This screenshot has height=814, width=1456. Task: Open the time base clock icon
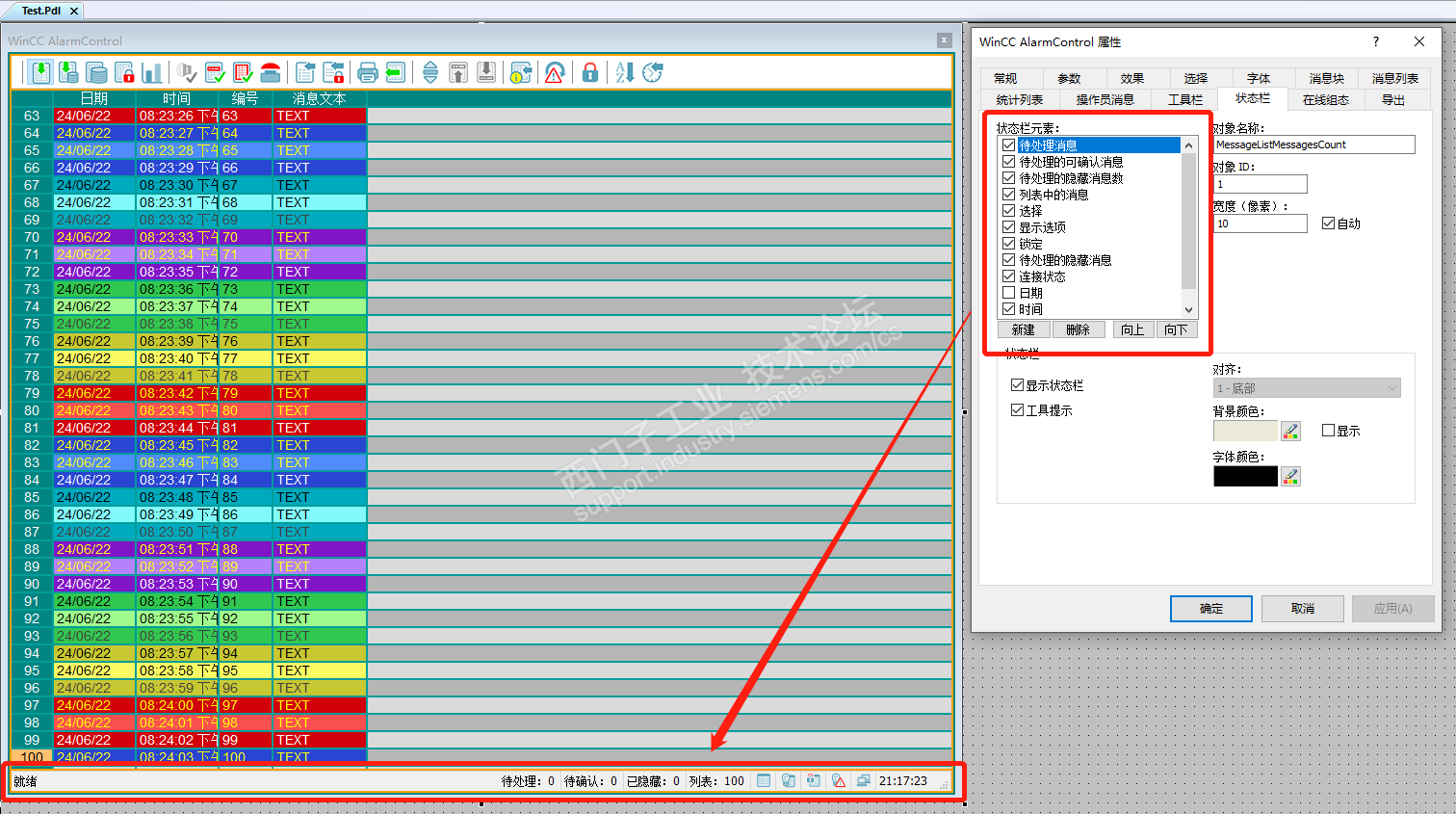pos(653,72)
